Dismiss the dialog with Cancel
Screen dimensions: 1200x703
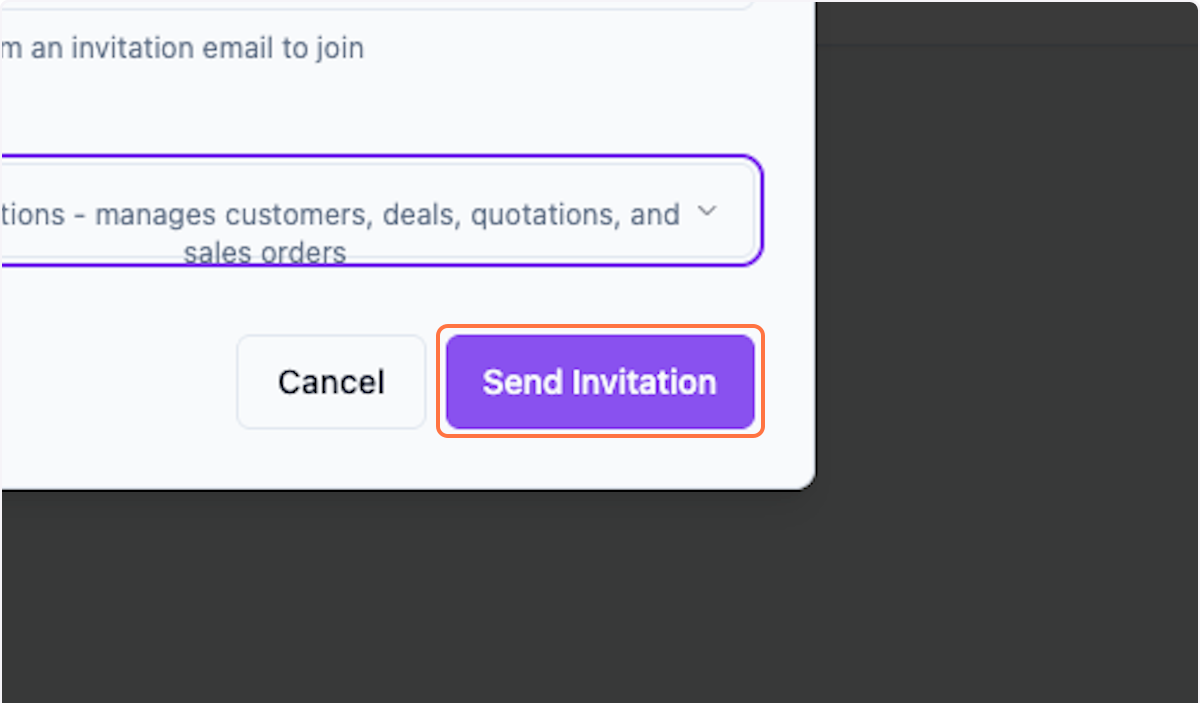click(331, 382)
